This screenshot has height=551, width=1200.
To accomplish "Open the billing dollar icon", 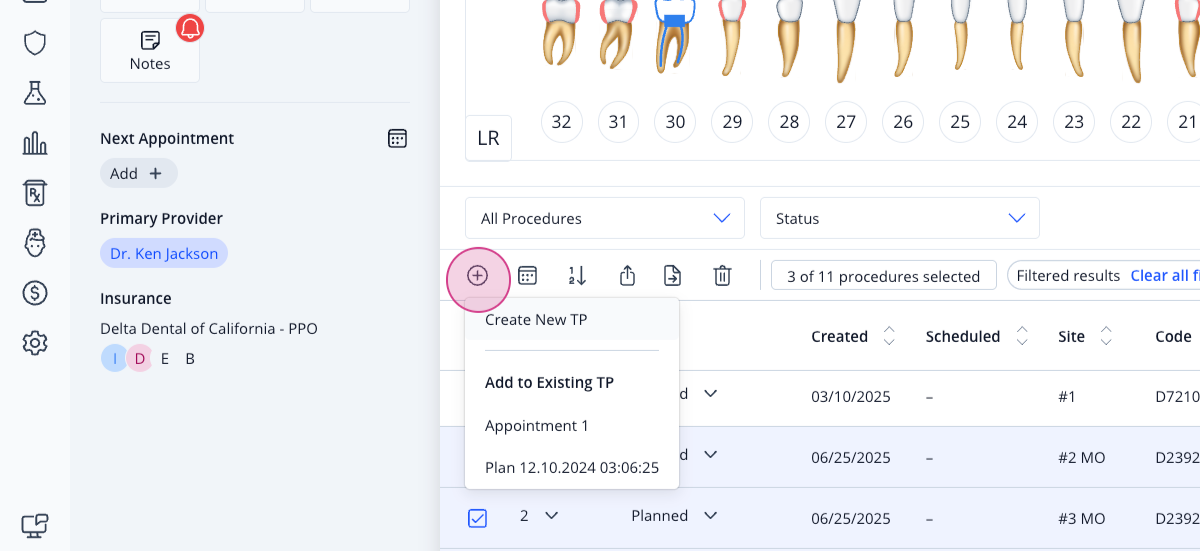I will tap(35, 293).
